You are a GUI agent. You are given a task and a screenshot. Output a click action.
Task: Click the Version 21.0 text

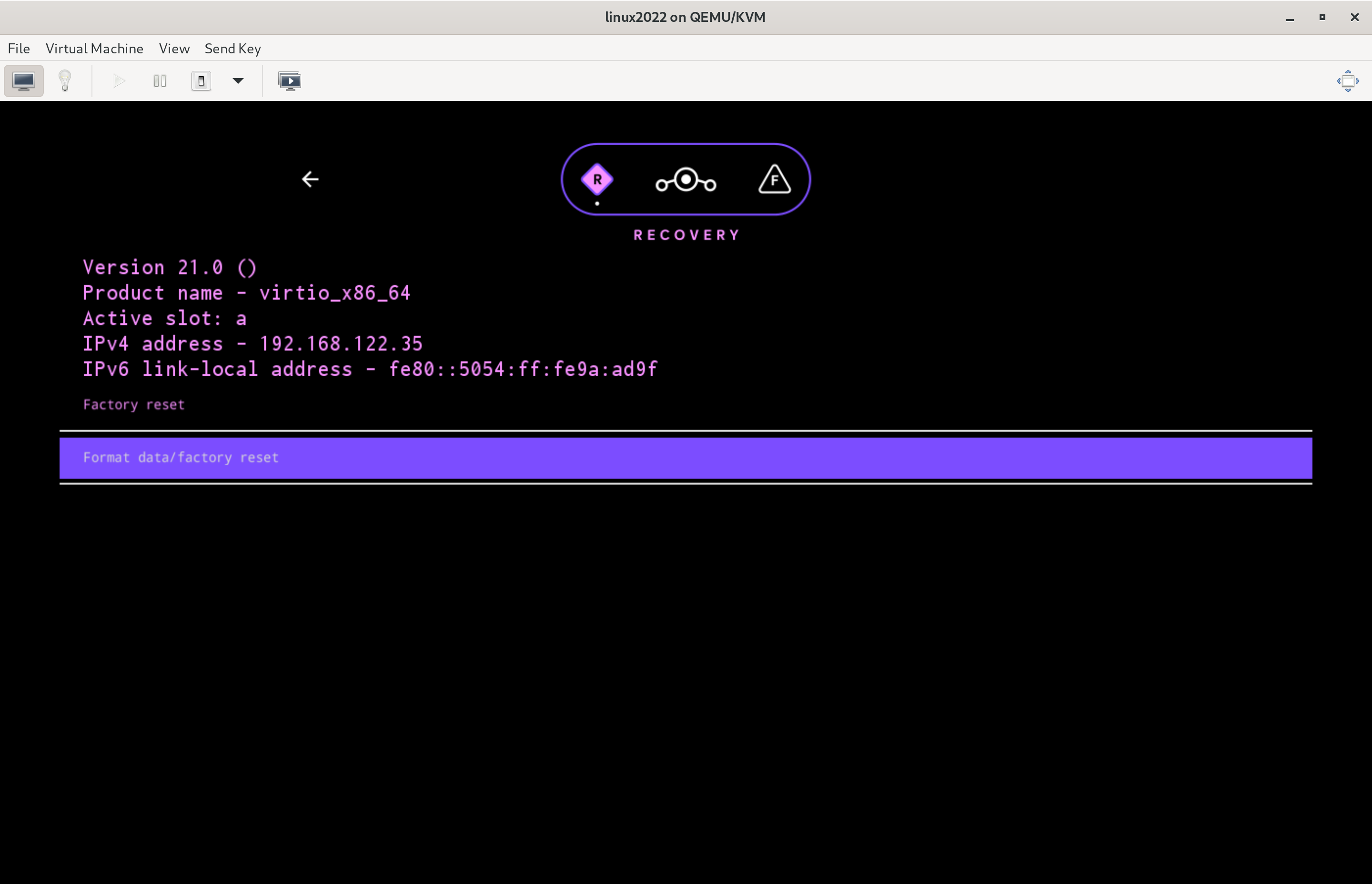(x=169, y=268)
